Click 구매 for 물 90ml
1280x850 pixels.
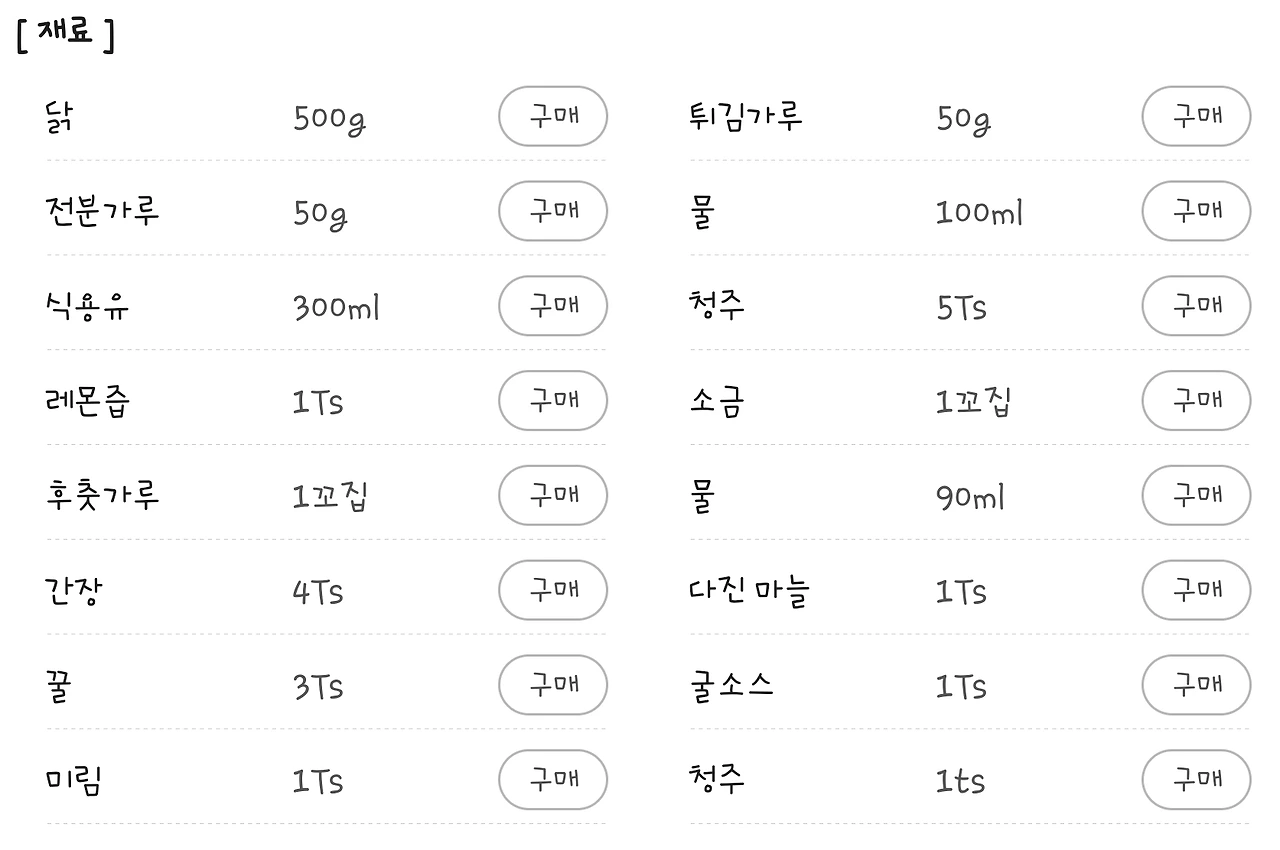click(1196, 495)
